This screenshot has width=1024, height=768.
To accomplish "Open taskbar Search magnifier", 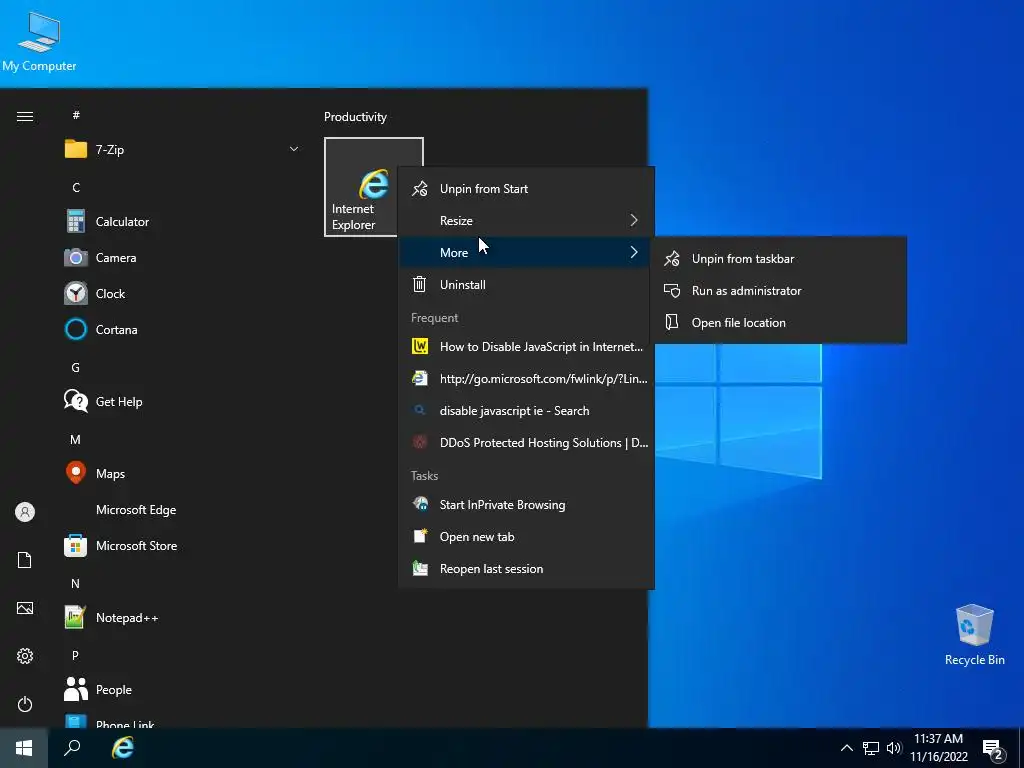I will click(x=72, y=748).
